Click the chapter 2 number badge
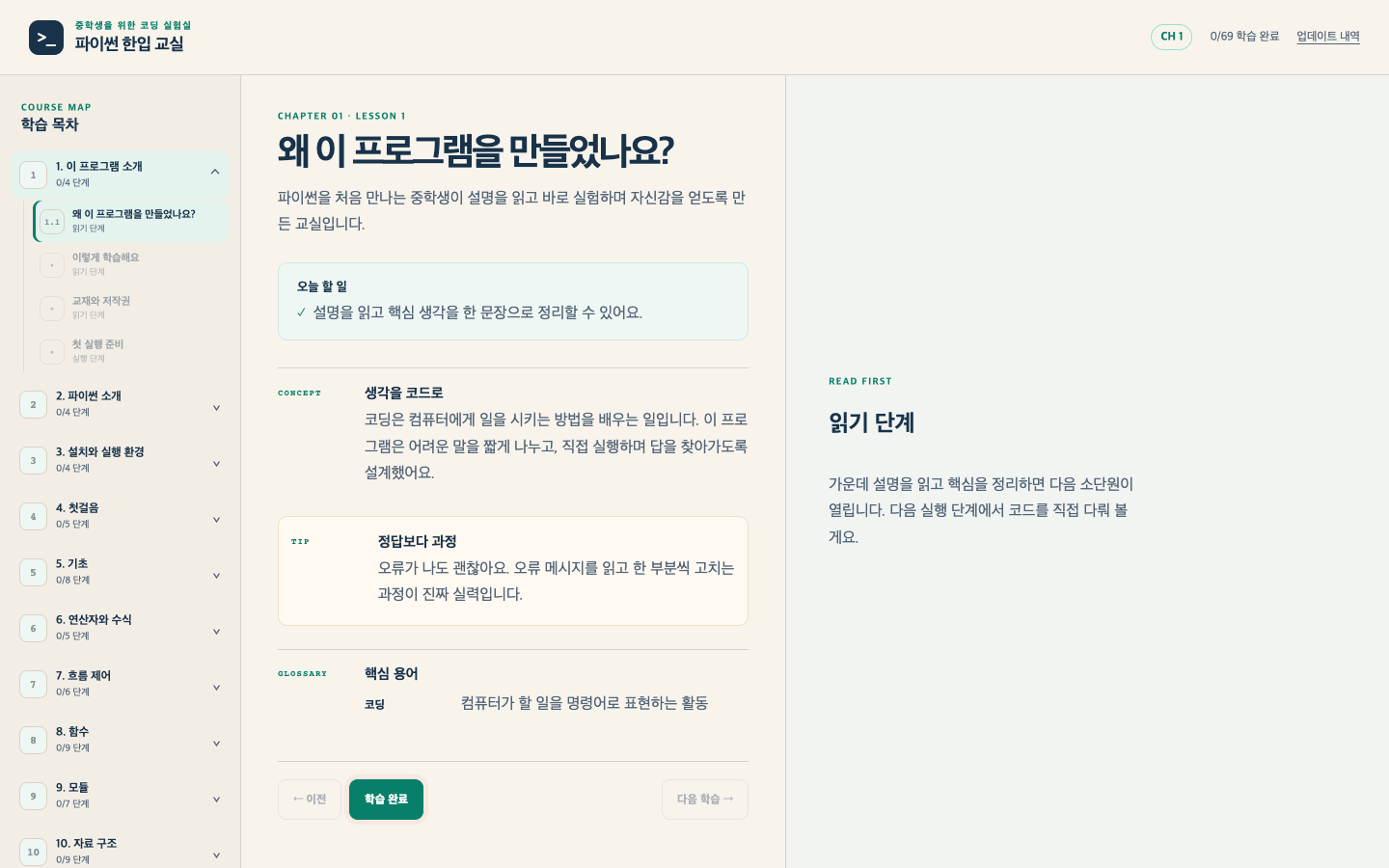 33,404
